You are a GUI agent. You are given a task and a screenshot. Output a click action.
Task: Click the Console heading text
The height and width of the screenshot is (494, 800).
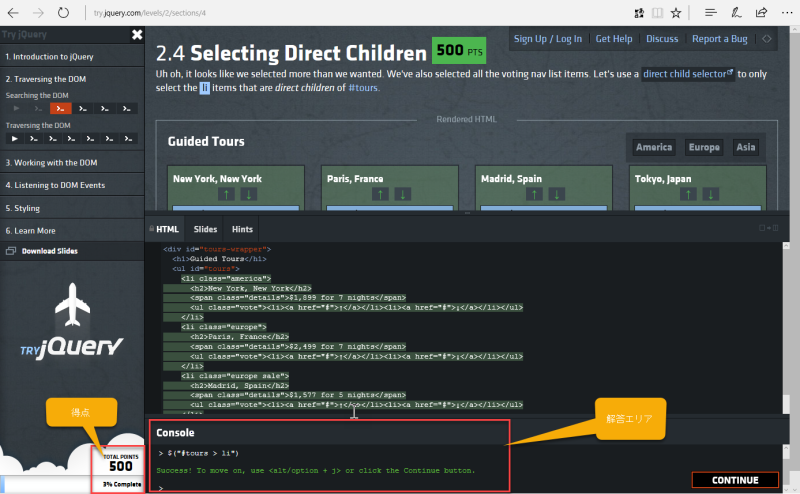pyautogui.click(x=175, y=433)
